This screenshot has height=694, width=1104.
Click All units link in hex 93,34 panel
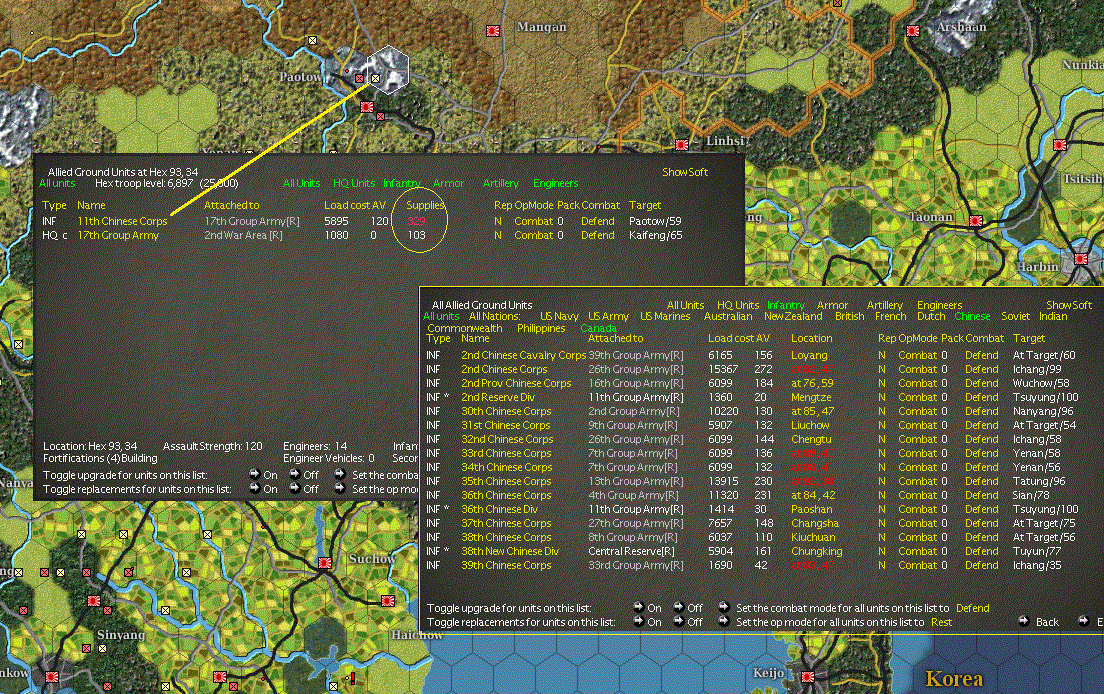coord(57,184)
